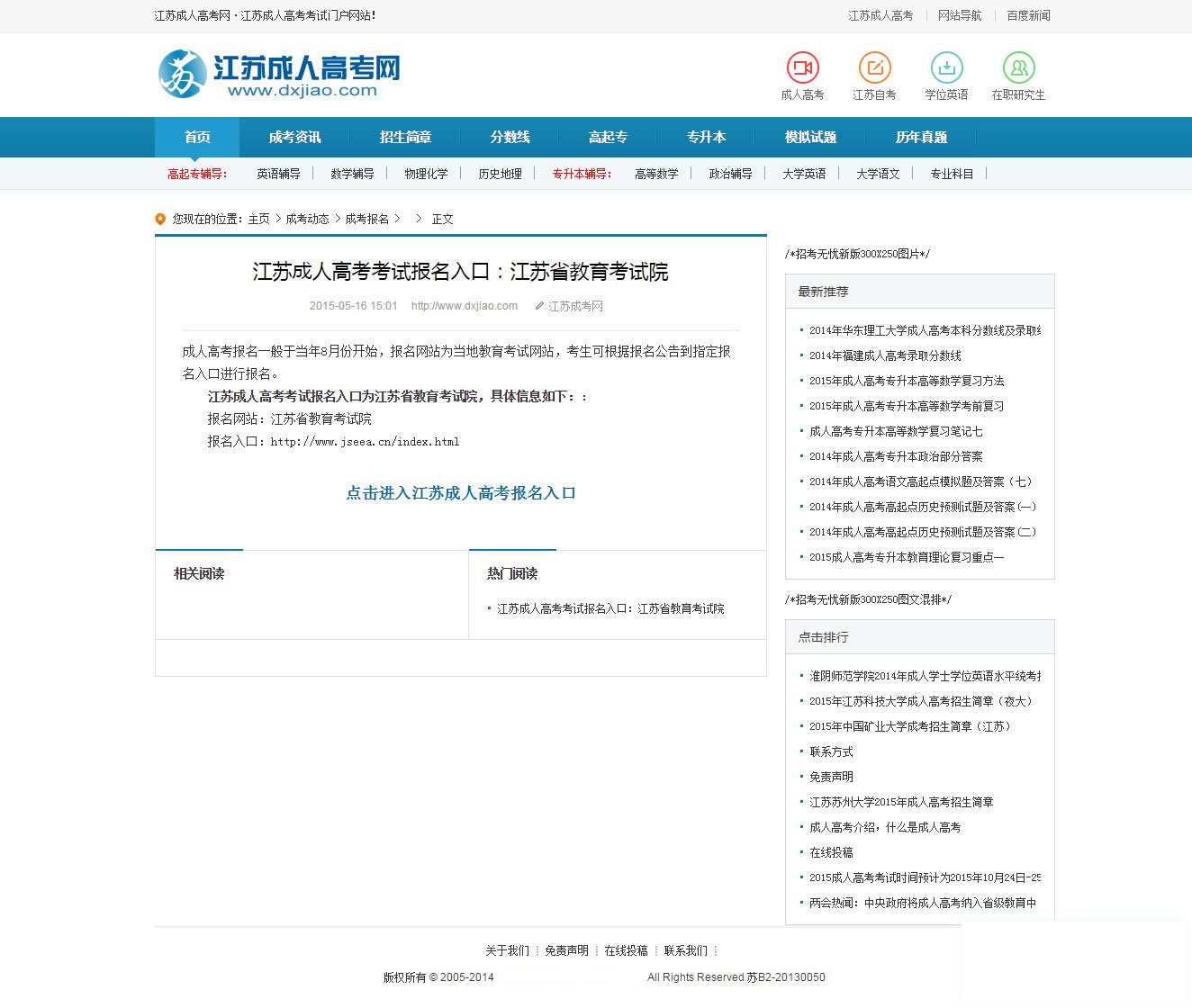Open 数学辅导 sub navigation link

pos(352,174)
